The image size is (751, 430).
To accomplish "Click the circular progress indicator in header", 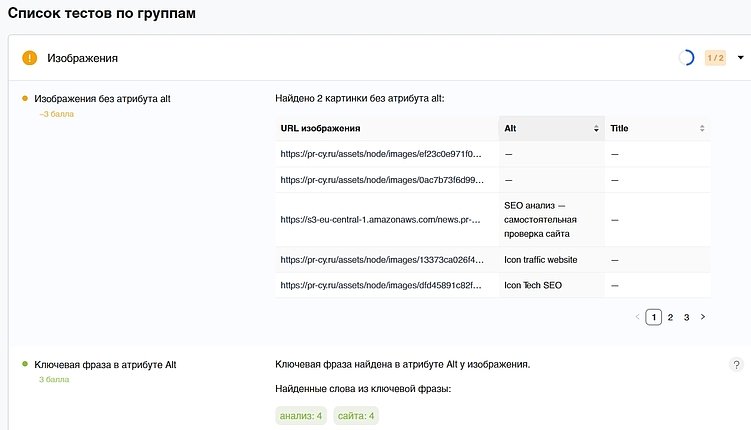I will [x=686, y=58].
